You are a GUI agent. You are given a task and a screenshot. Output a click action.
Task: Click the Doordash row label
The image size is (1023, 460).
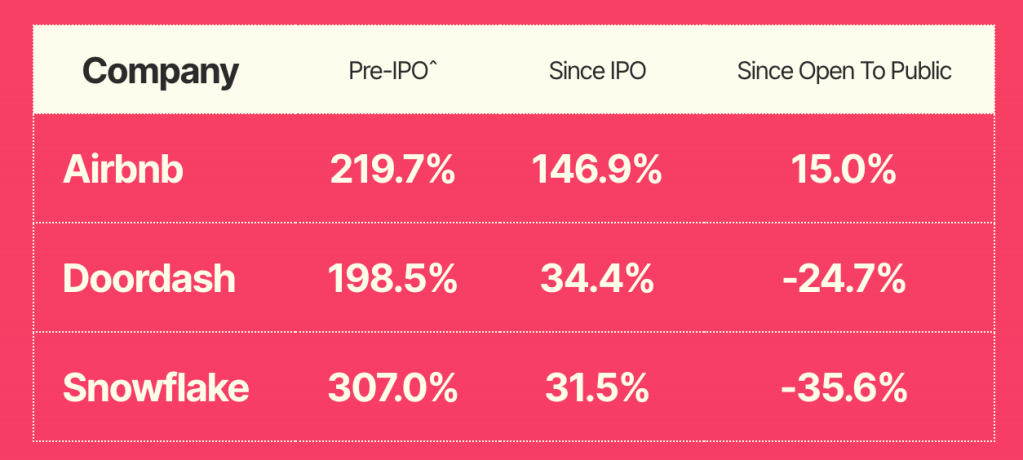tap(149, 279)
